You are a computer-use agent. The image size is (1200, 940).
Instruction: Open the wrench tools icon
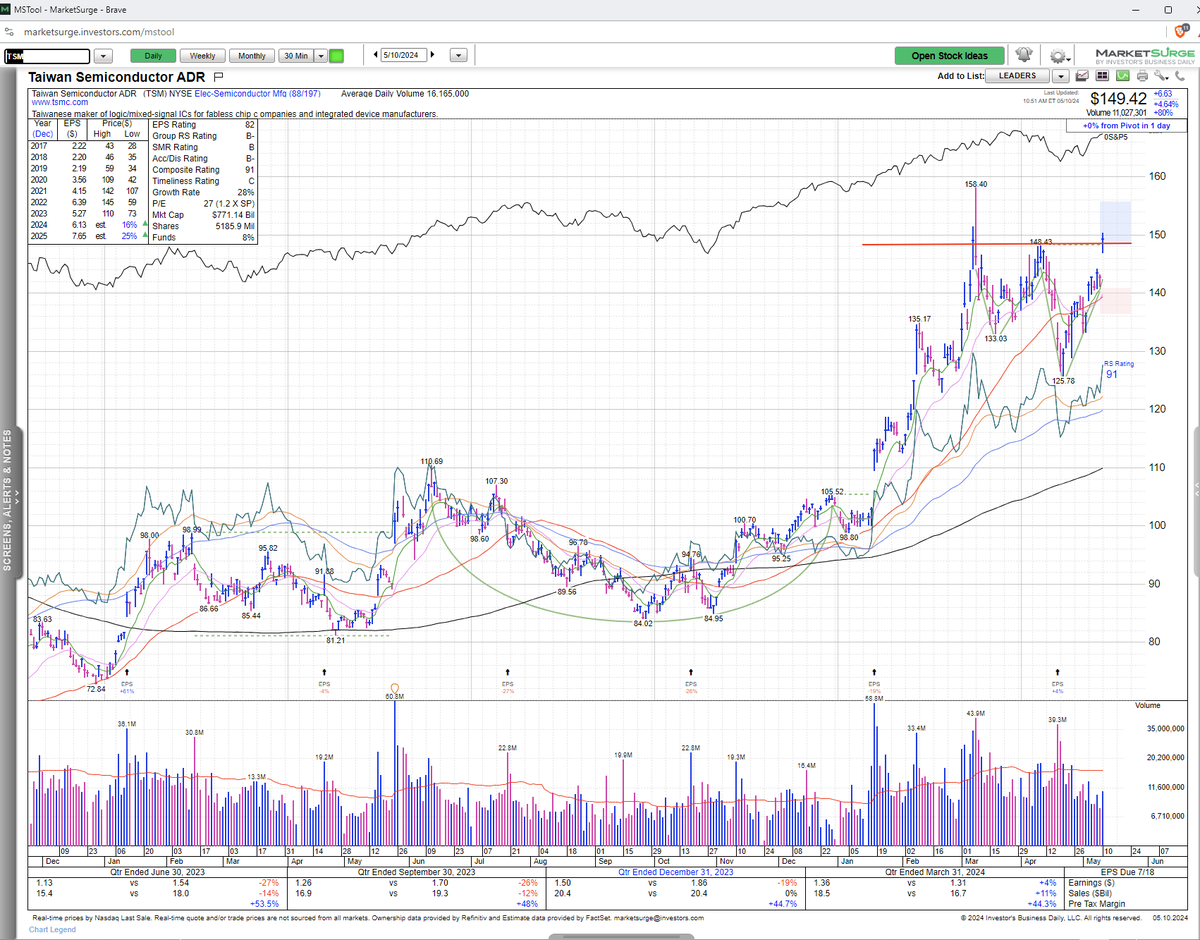[x=1160, y=76]
